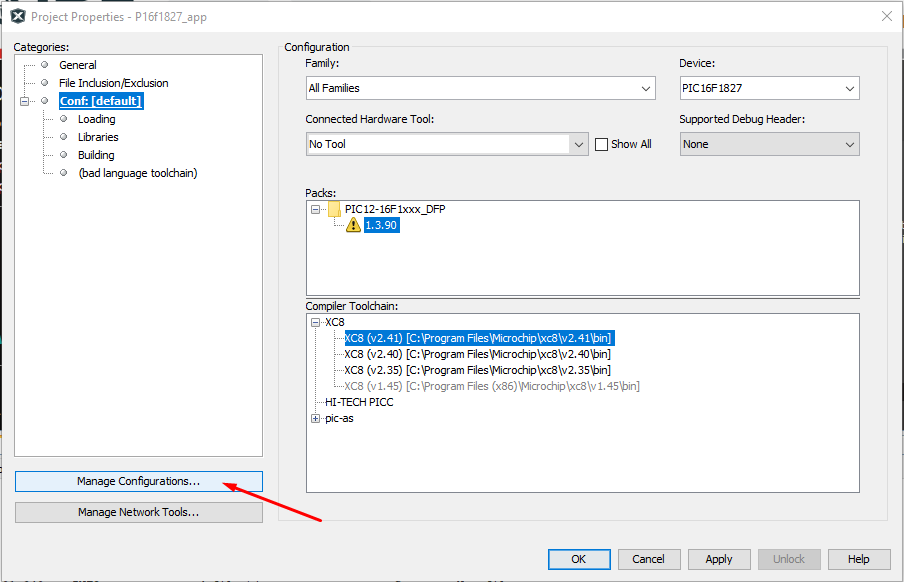This screenshot has height=582, width=904.
Task: Select HI-TECH PICC toolchain entry
Action: pos(359,402)
